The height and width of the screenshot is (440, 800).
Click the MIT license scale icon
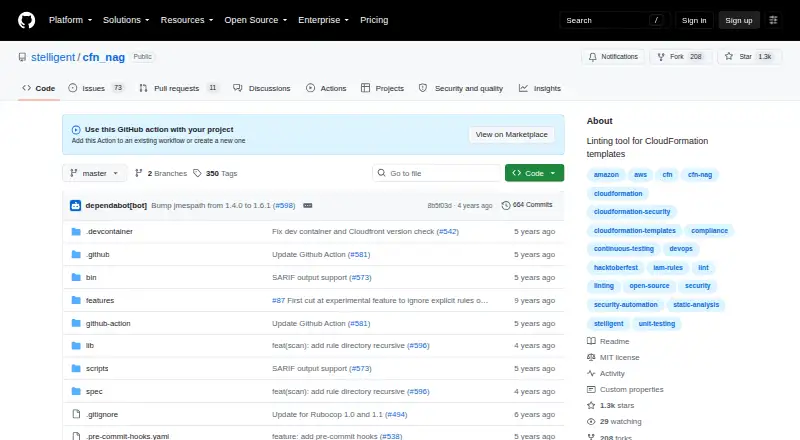point(591,357)
